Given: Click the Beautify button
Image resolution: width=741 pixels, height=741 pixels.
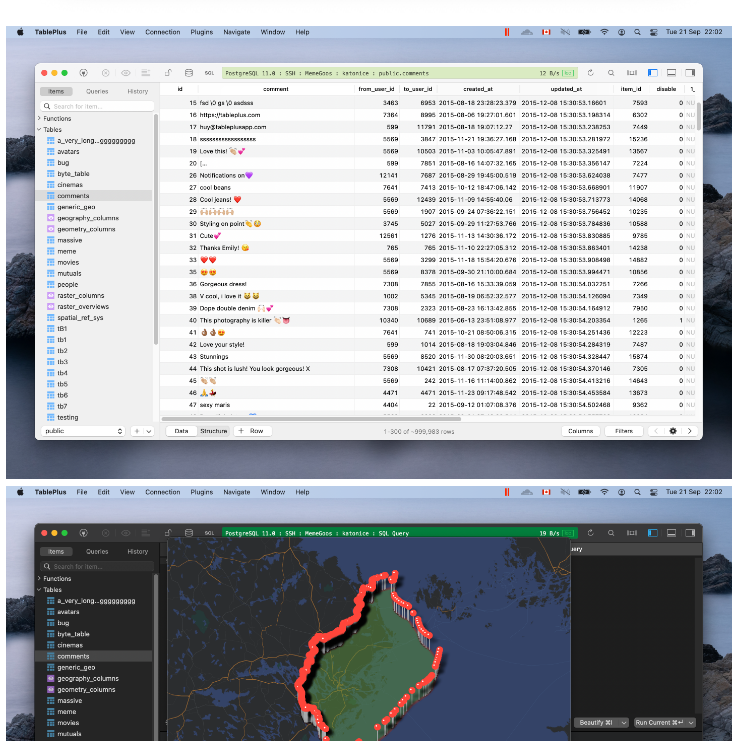Looking at the screenshot, I should pyautogui.click(x=596, y=723).
